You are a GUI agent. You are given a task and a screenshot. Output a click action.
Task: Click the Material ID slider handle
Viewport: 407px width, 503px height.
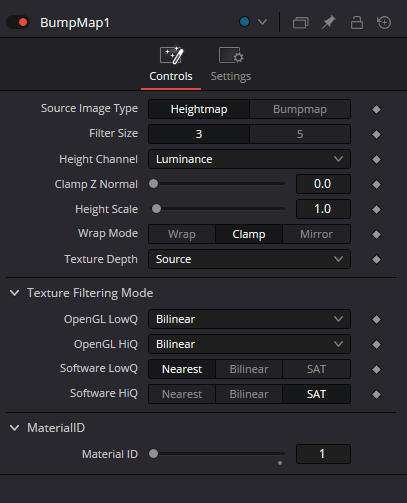coord(153,454)
